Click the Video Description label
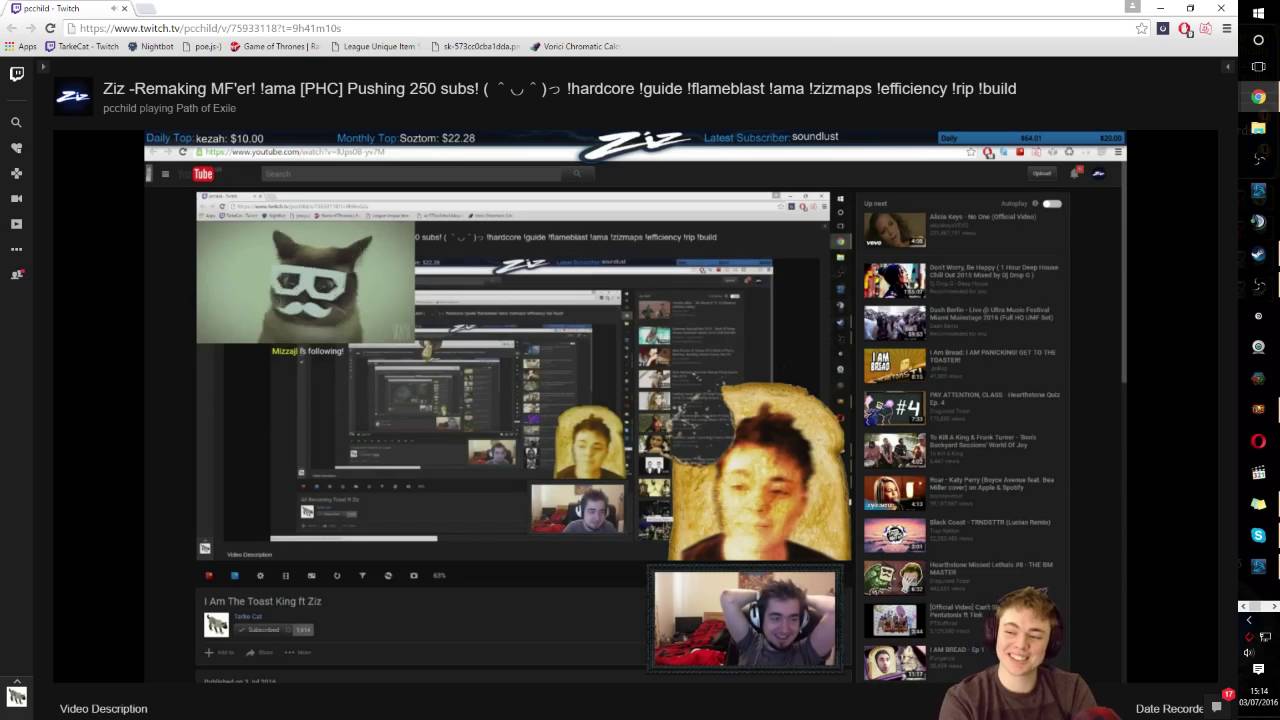1280x720 pixels. [x=103, y=709]
